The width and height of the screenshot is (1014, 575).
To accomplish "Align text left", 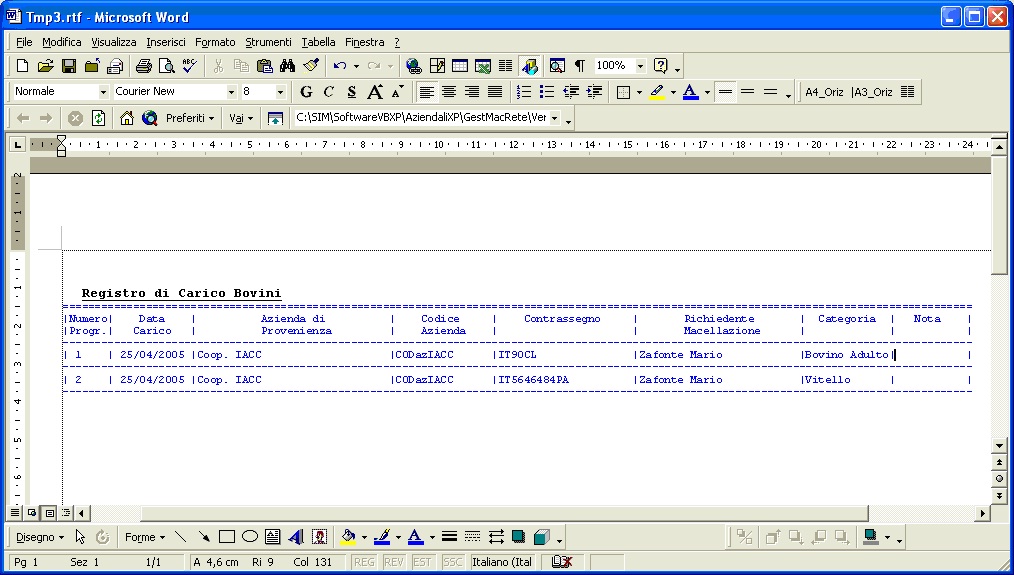I will [x=426, y=92].
